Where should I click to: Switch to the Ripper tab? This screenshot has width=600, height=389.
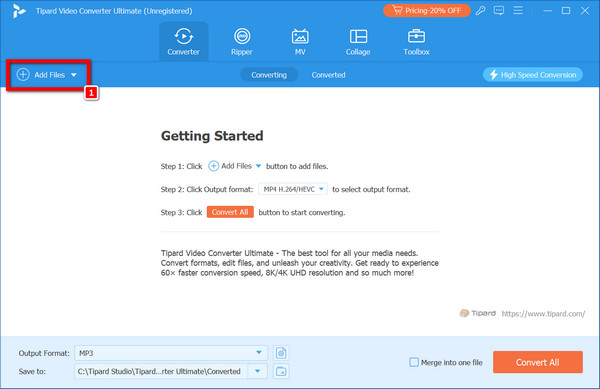point(242,41)
